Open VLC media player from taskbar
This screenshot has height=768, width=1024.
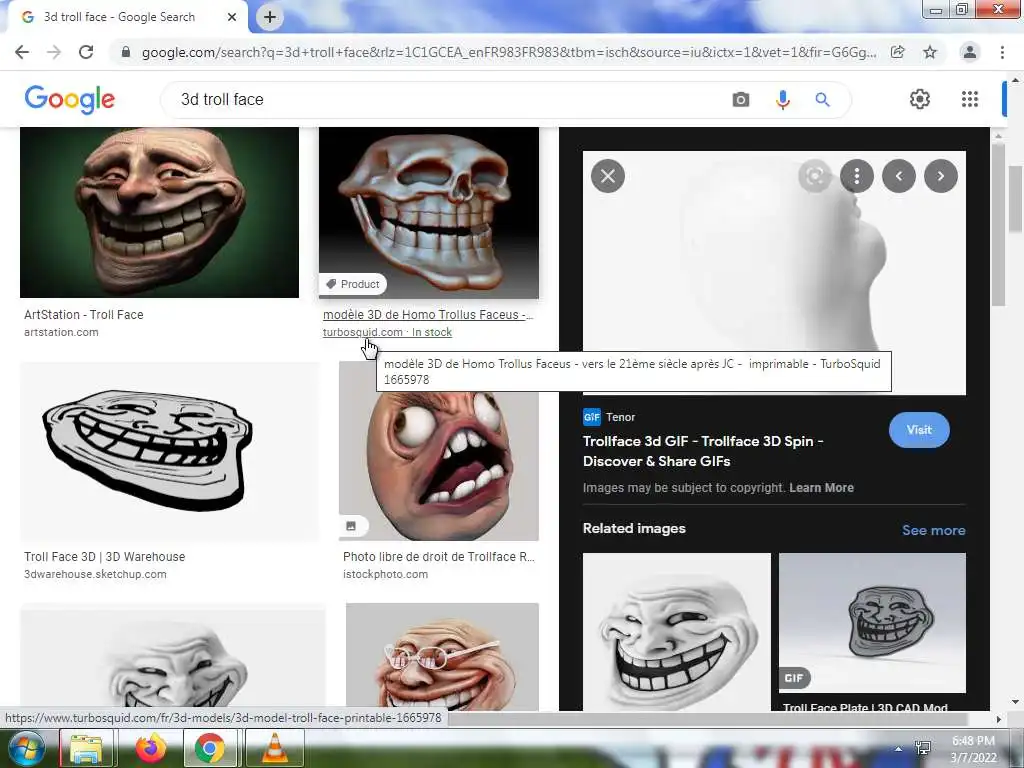pyautogui.click(x=274, y=748)
